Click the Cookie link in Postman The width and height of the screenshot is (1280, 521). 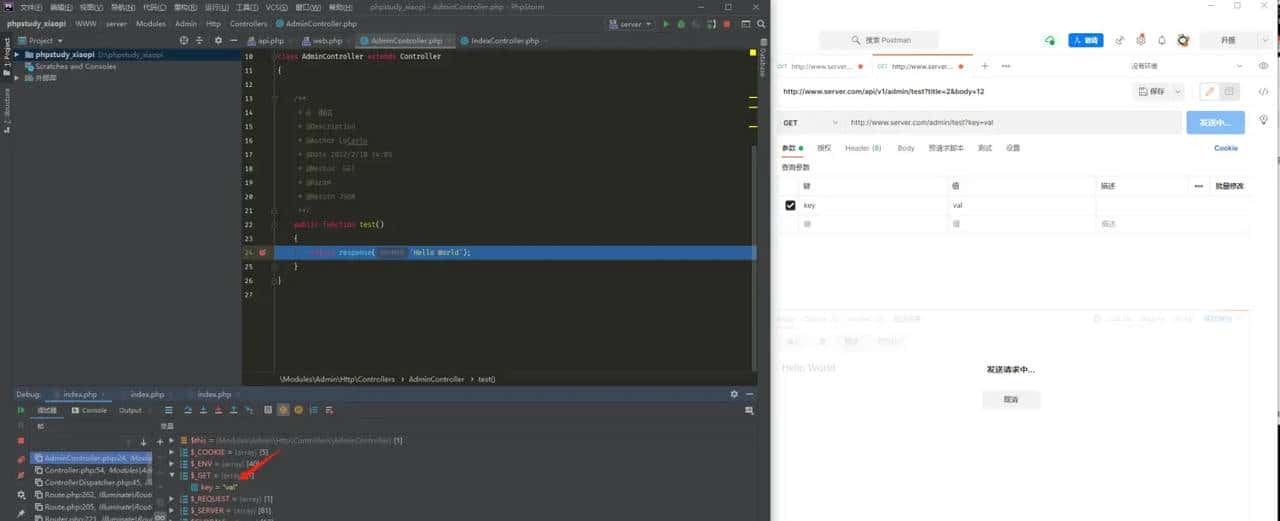(x=1225, y=148)
